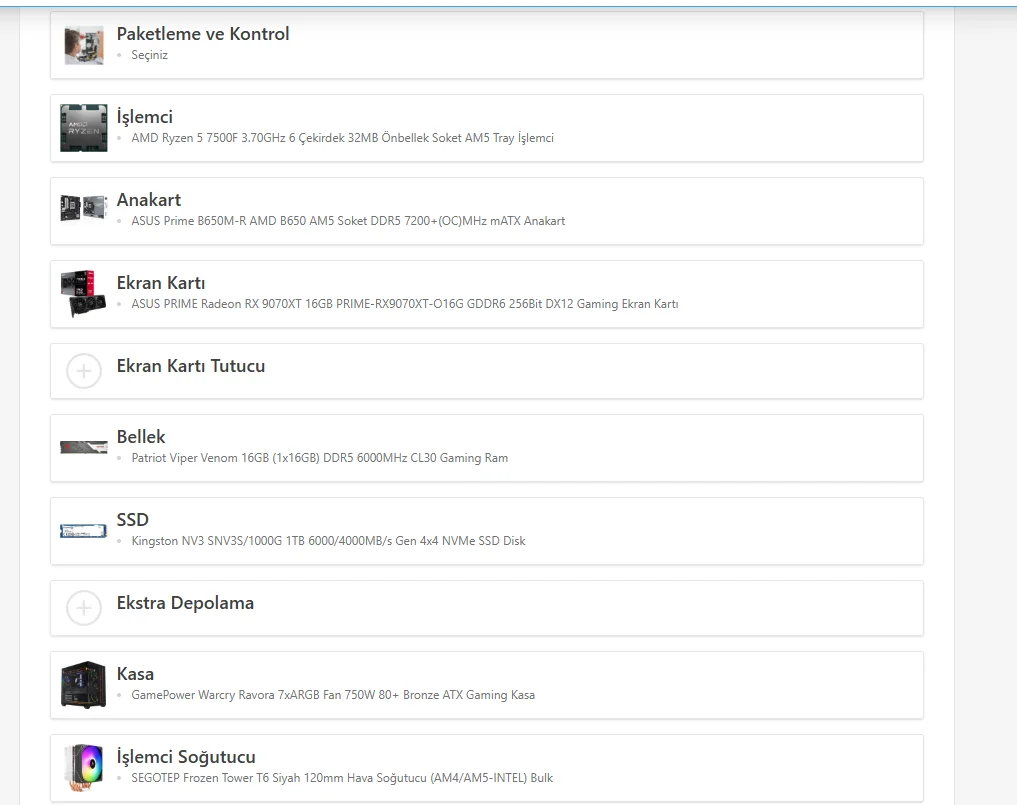Click the Patriot Viper RAM thumbnail
The height and width of the screenshot is (805, 1017).
84,447
